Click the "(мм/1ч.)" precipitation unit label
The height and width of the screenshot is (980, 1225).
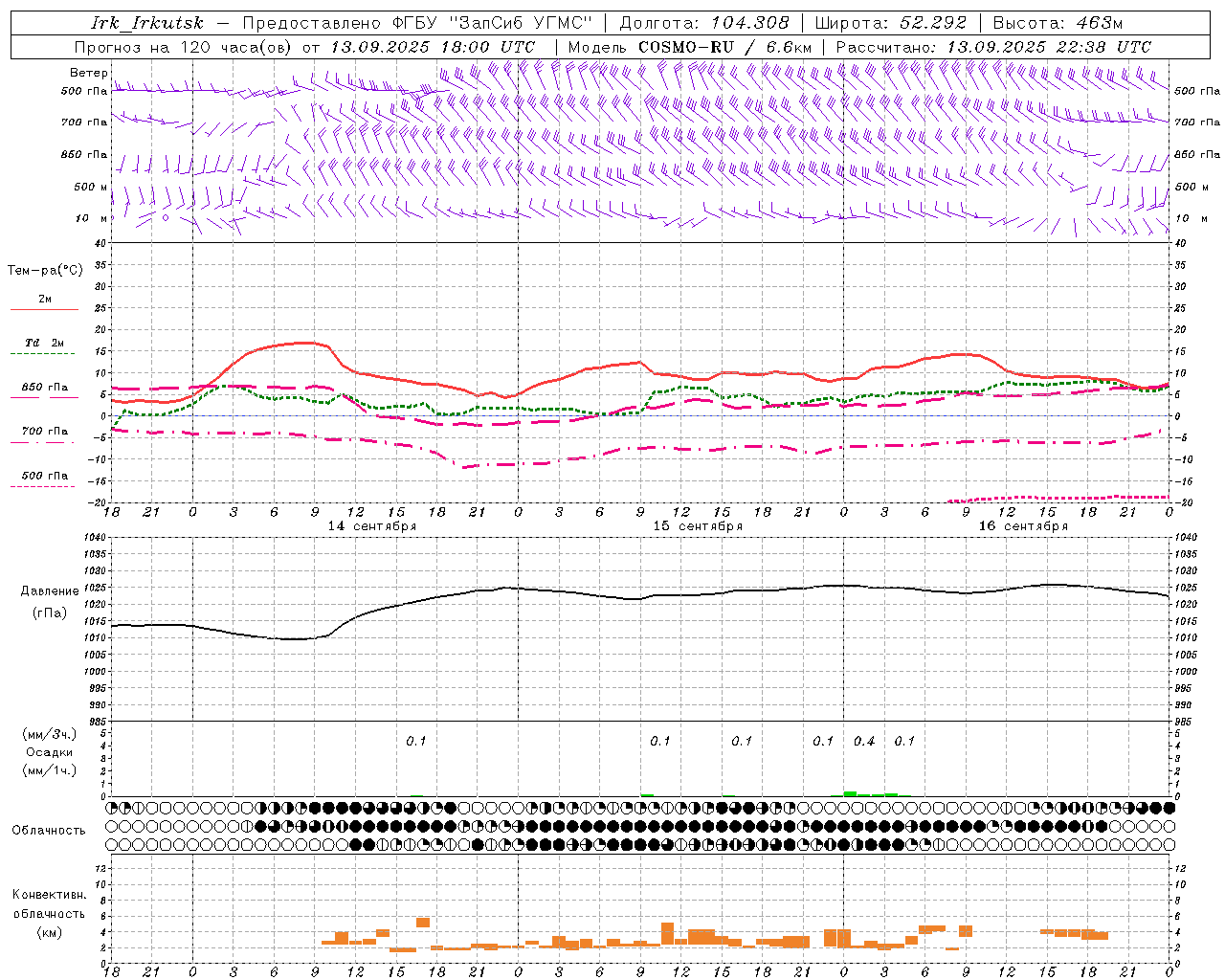[x=50, y=770]
